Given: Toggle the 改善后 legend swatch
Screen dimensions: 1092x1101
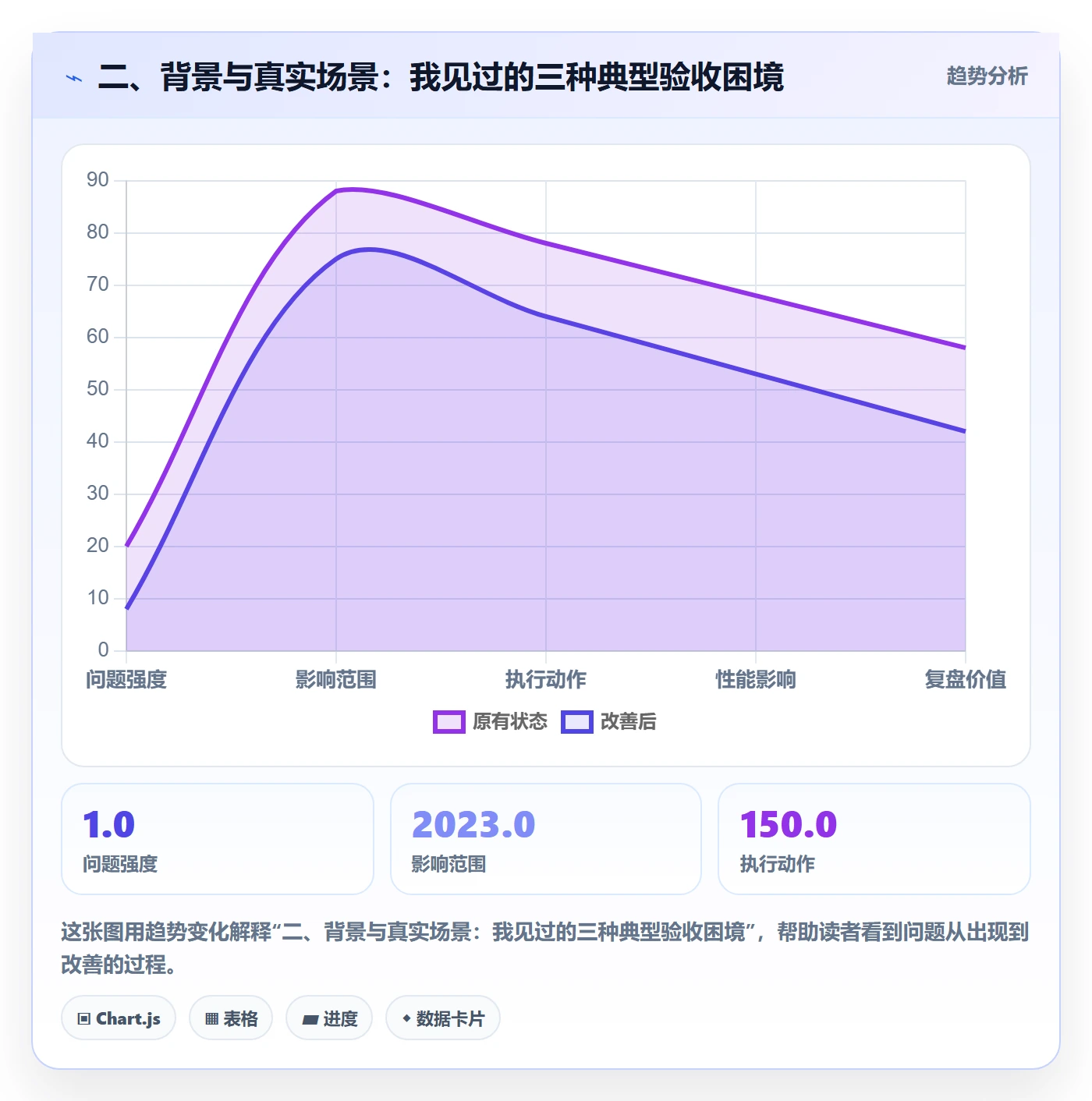Looking at the screenshot, I should pos(576,722).
